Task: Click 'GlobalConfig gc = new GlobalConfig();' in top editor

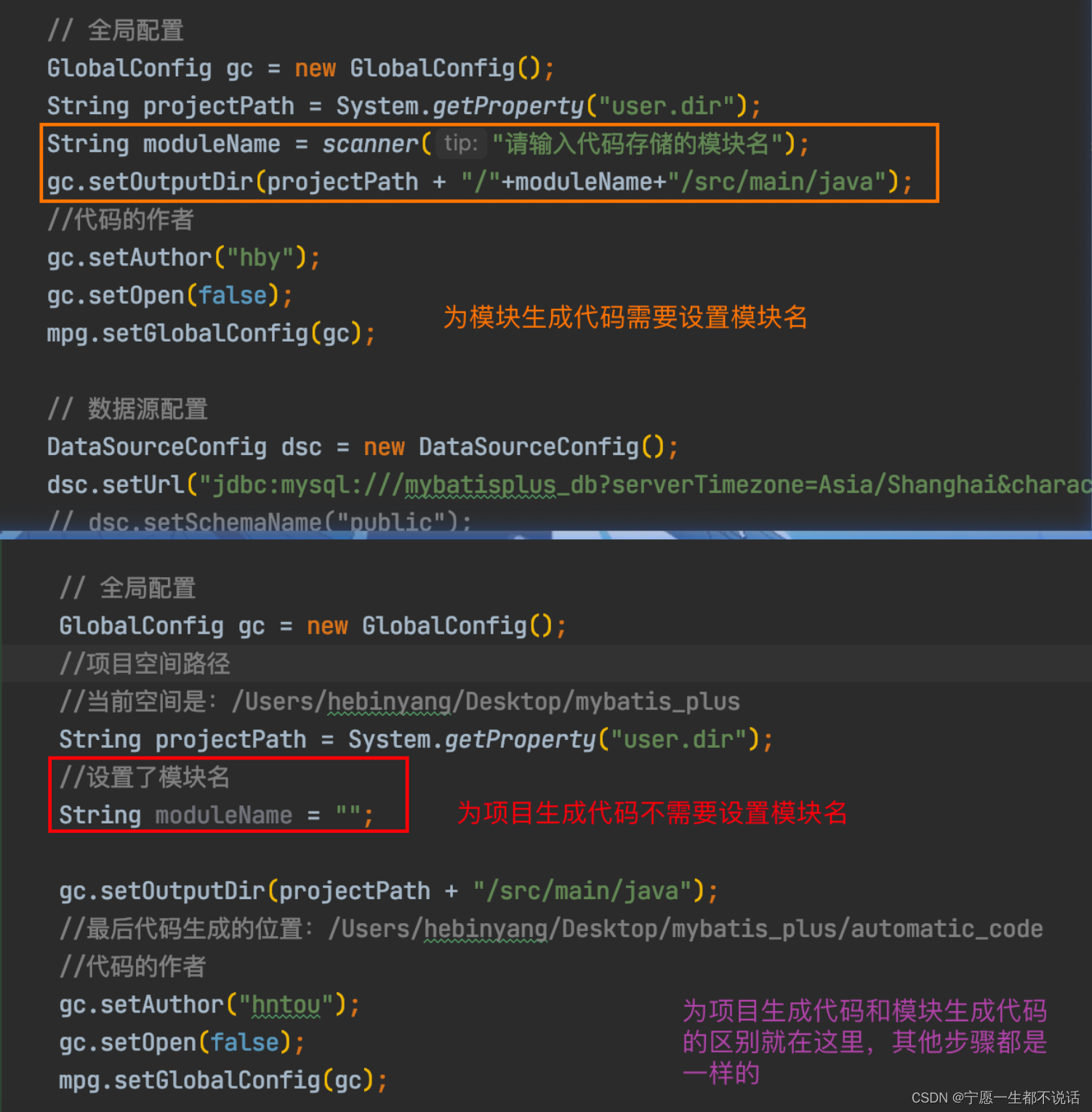Action: (x=300, y=68)
